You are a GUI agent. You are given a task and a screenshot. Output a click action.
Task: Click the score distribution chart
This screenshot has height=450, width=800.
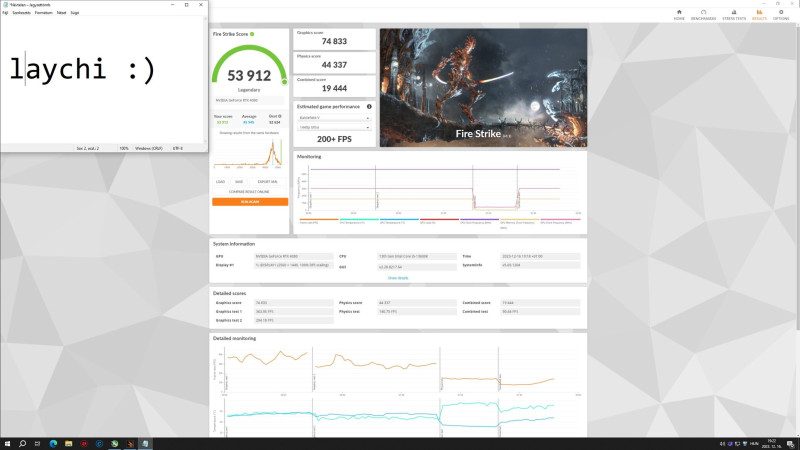249,154
